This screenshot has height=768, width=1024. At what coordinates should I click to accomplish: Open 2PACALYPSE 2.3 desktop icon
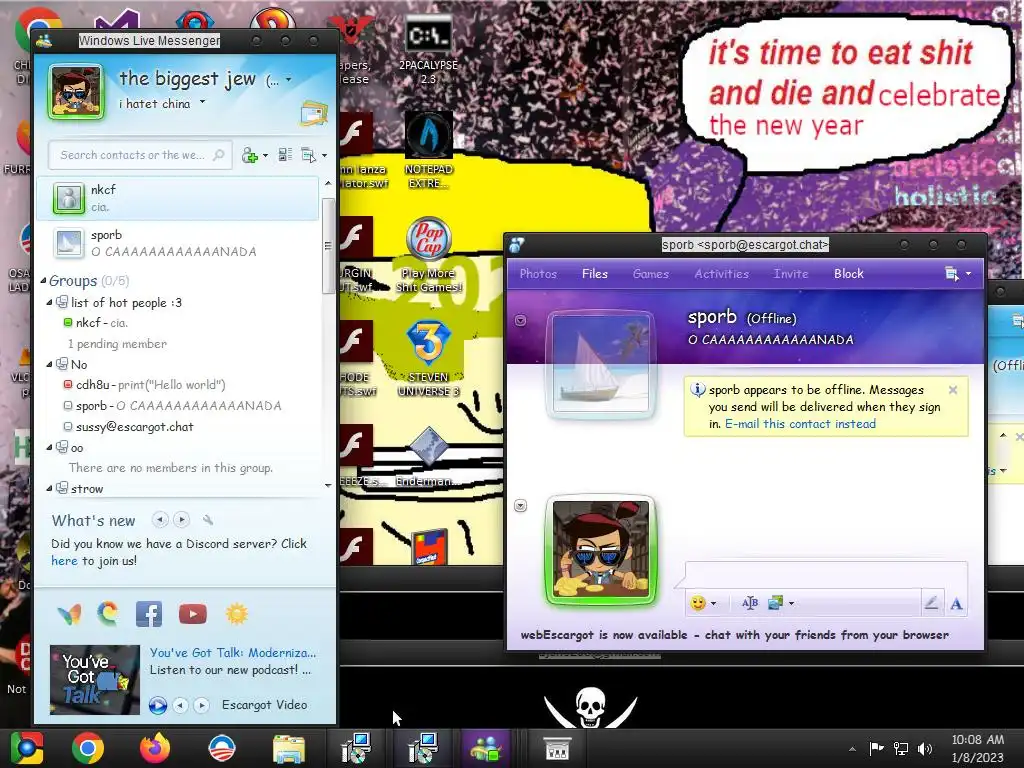[x=428, y=50]
